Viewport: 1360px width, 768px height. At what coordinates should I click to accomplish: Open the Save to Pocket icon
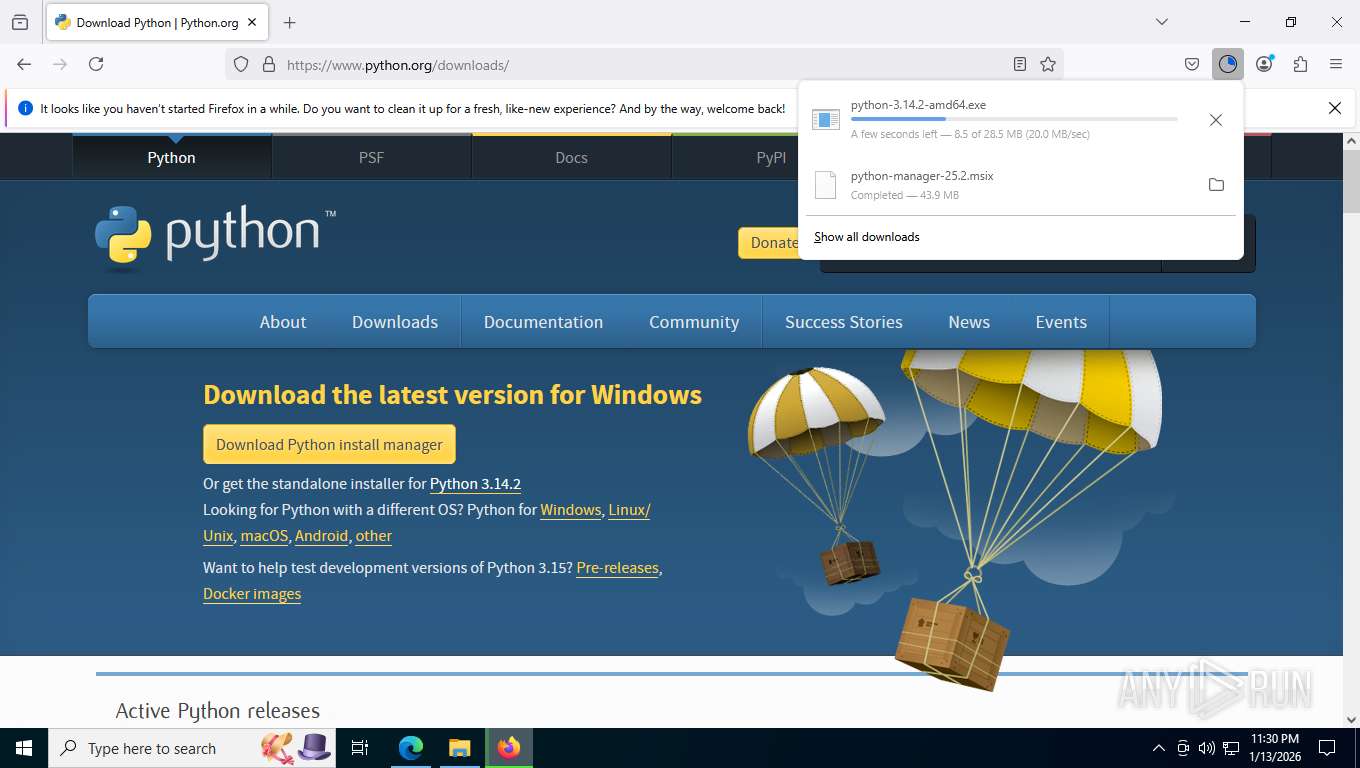coord(1192,64)
